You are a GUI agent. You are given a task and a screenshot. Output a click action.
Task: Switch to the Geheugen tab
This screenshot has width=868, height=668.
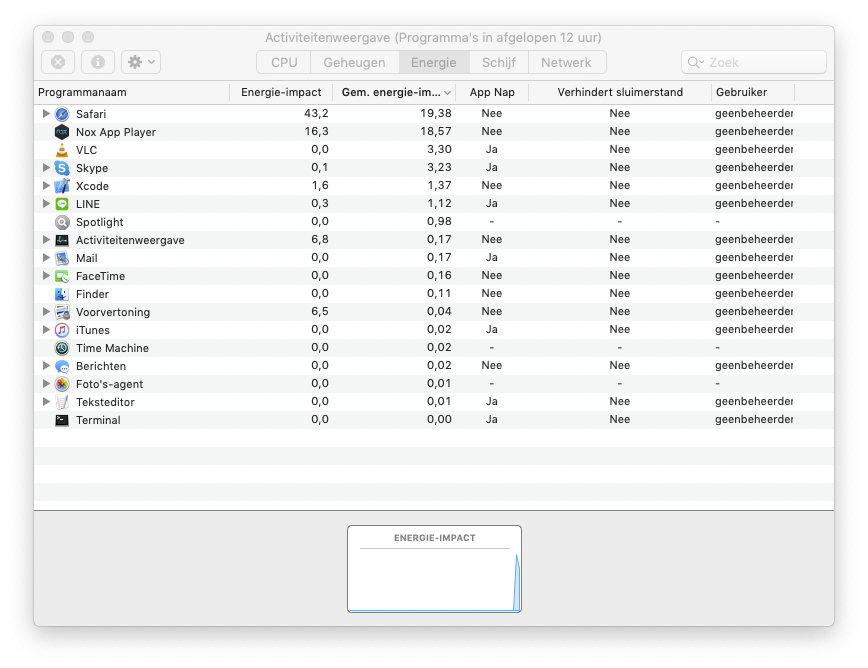354,63
